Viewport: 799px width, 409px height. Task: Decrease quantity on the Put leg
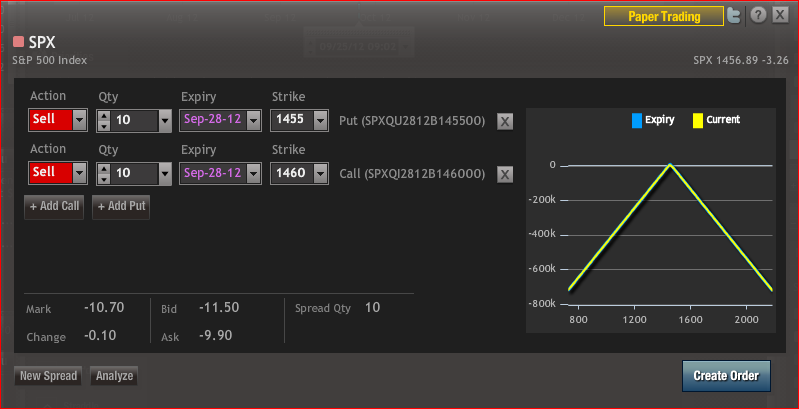point(104,126)
